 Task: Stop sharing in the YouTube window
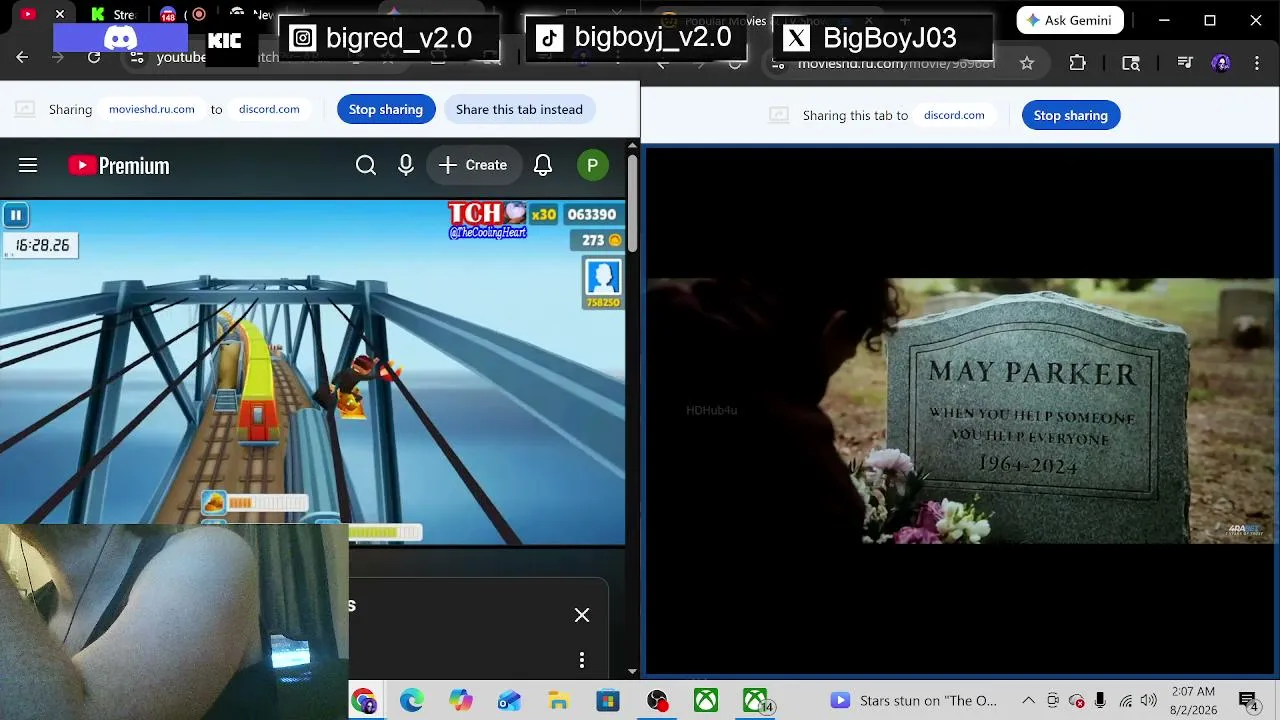pyautogui.click(x=386, y=109)
